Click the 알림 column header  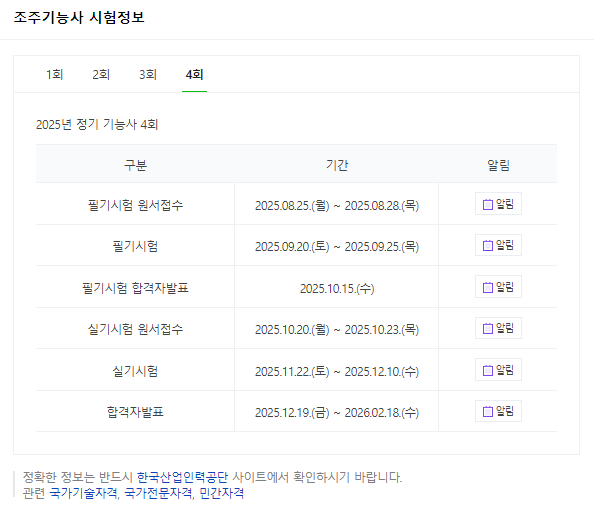click(x=498, y=165)
